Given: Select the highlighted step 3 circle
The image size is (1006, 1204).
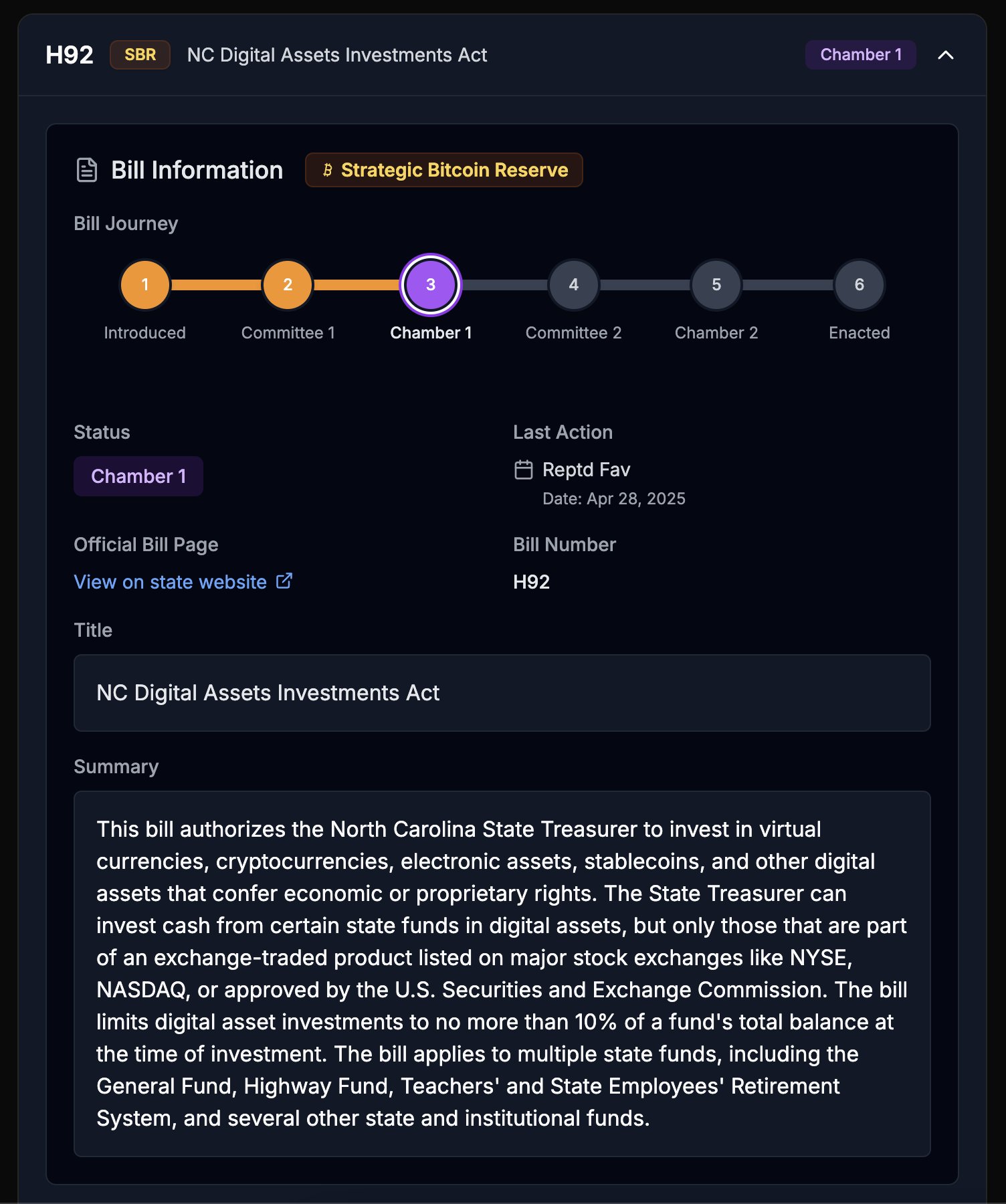Looking at the screenshot, I should click(x=431, y=285).
